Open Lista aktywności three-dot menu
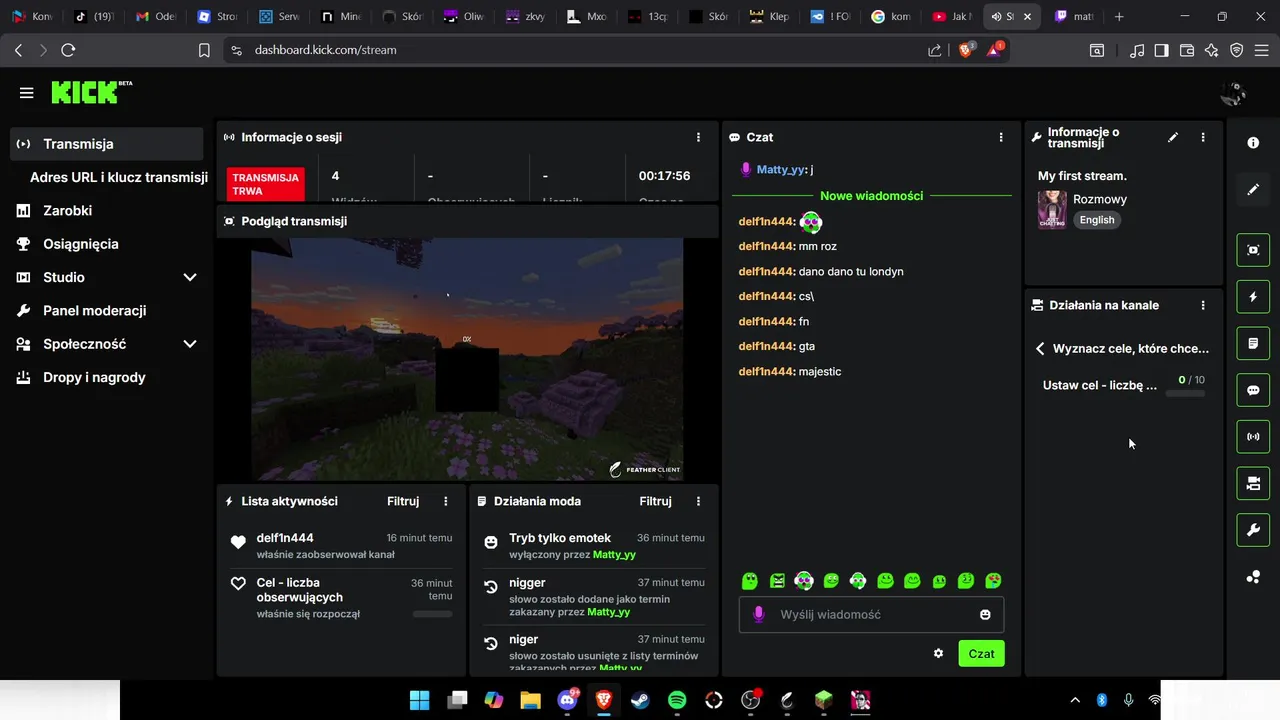Screen dimensions: 1280x720 coord(446,501)
